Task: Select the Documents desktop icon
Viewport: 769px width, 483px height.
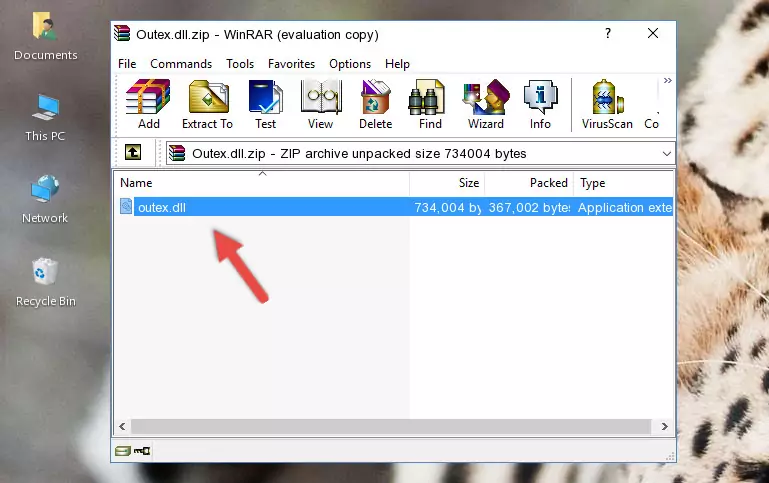Action: pos(45,36)
